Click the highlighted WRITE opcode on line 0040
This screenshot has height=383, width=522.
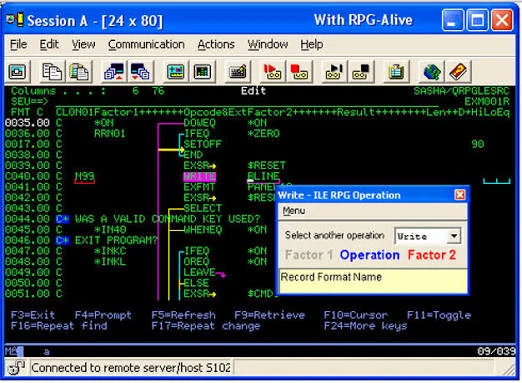[200, 176]
